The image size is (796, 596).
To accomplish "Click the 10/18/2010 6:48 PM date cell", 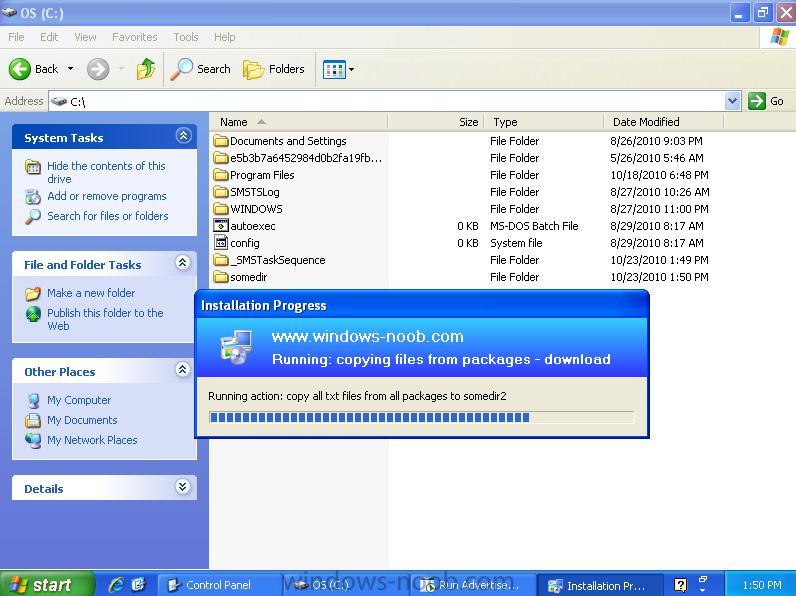I will click(659, 175).
